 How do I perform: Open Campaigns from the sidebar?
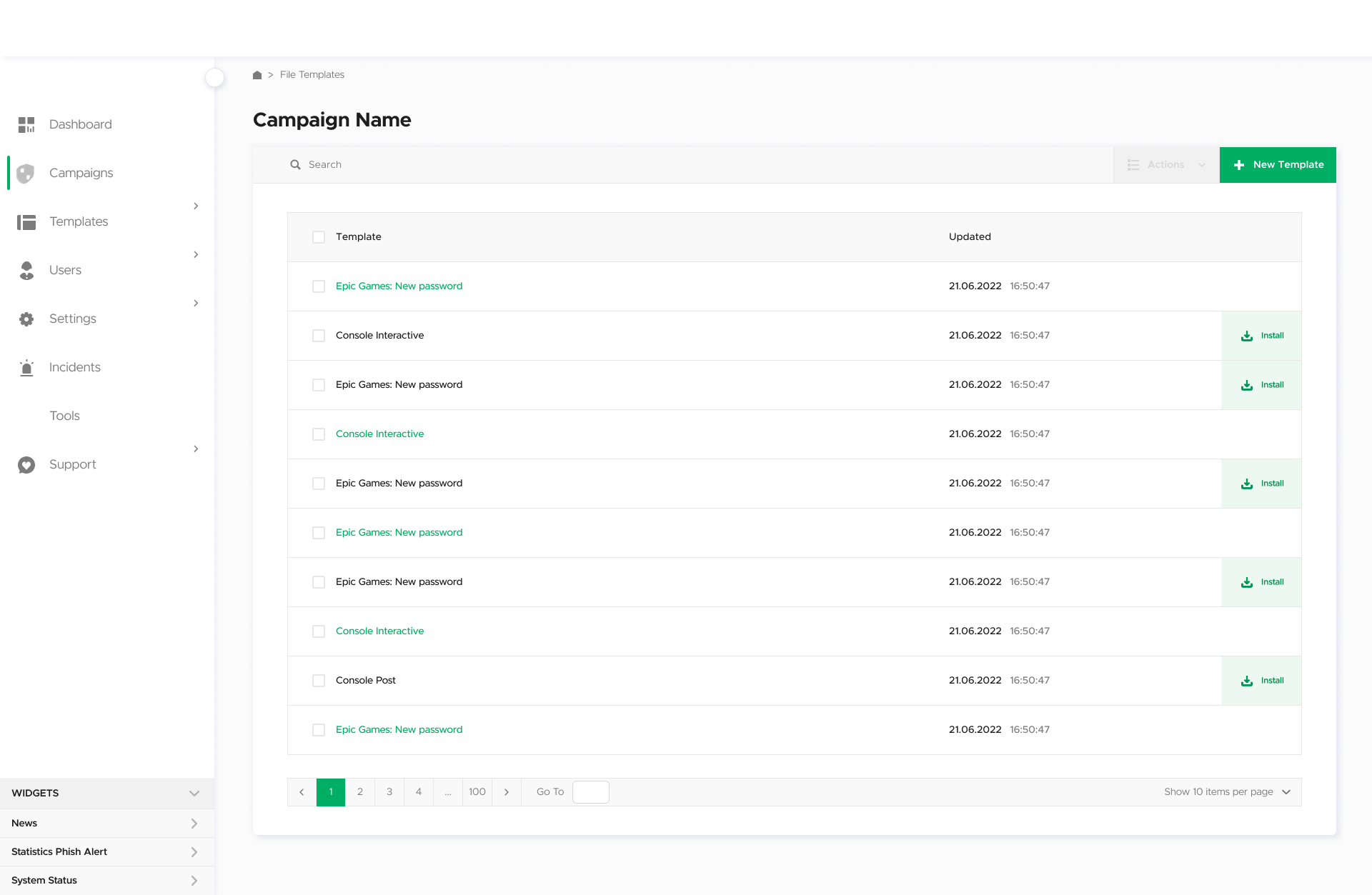[81, 174]
